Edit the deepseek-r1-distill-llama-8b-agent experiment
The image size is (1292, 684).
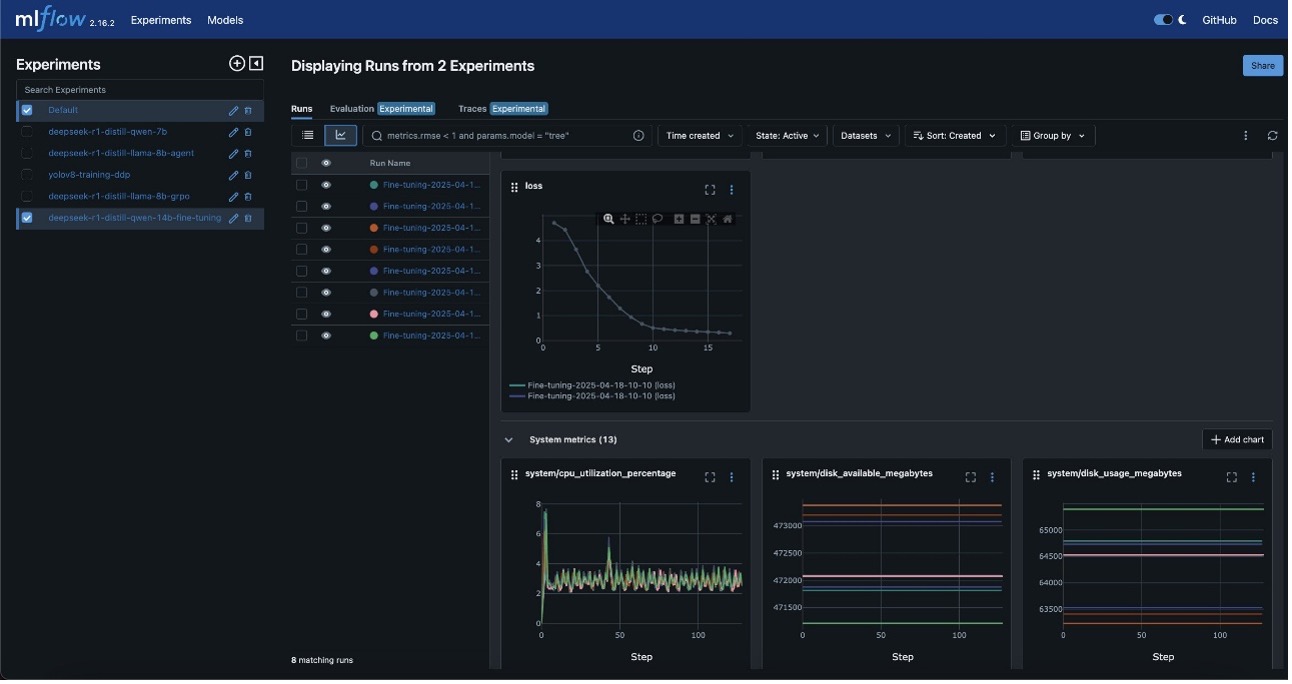(234, 154)
